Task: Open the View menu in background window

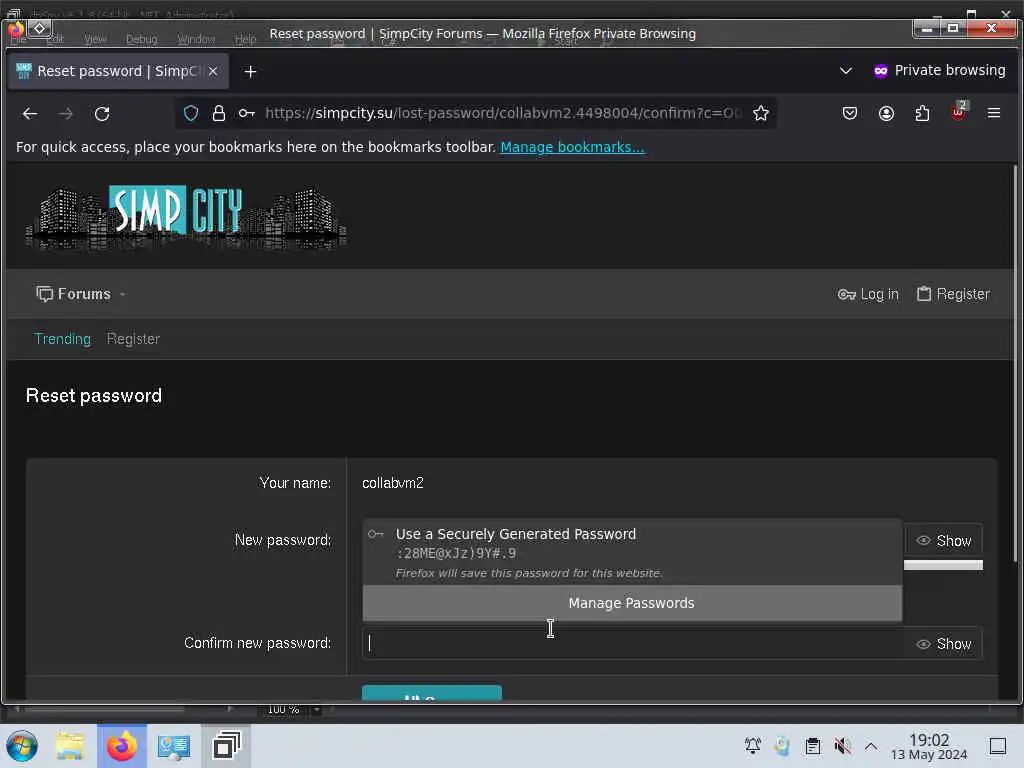Action: tap(95, 39)
